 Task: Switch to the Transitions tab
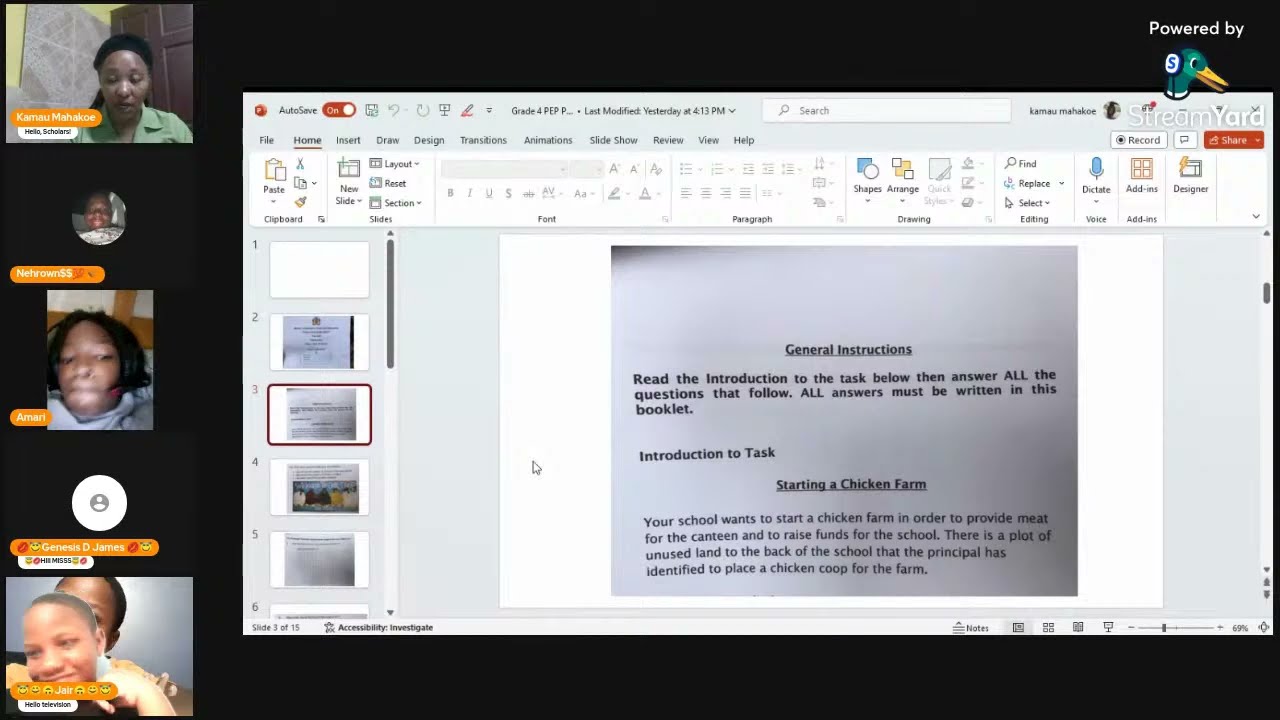point(483,140)
